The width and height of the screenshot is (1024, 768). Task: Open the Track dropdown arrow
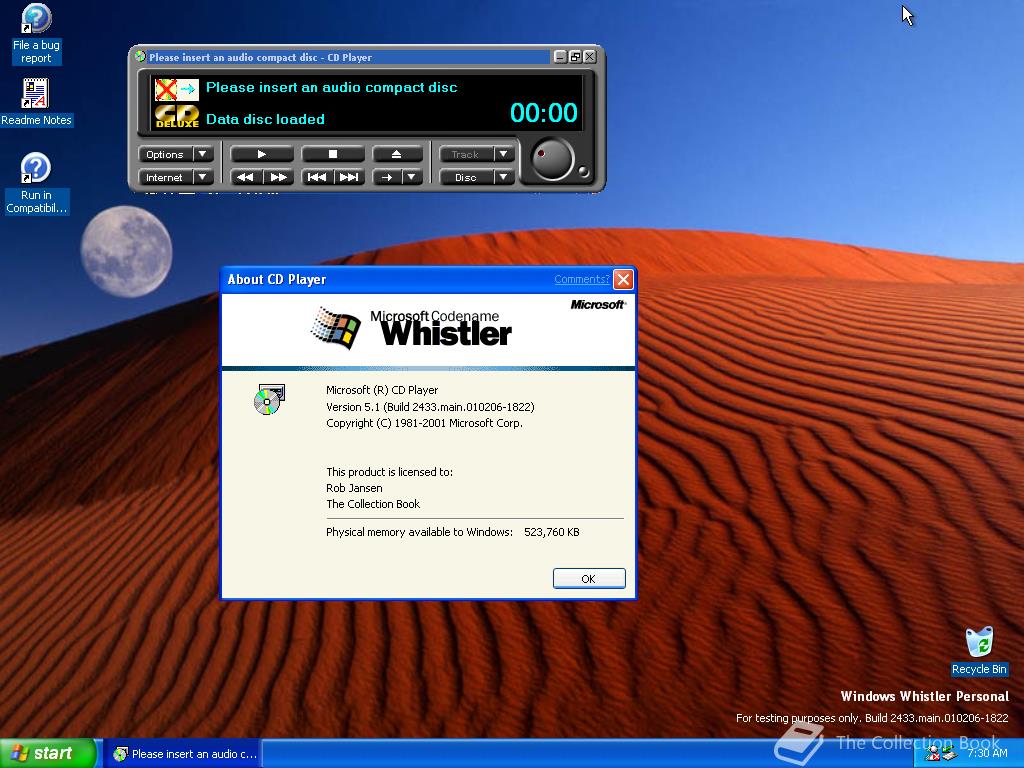pyautogui.click(x=504, y=154)
